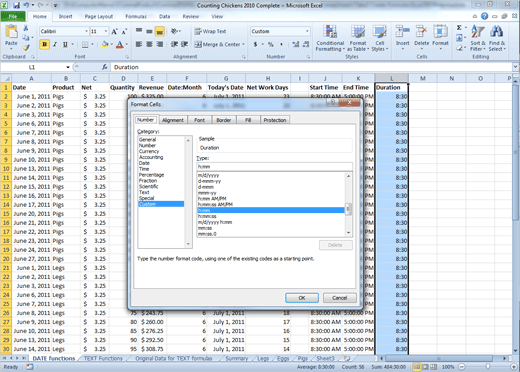Screen dimensions: 520x372
Task: Click the Borders icon in Font group
Action: pos(85,44)
